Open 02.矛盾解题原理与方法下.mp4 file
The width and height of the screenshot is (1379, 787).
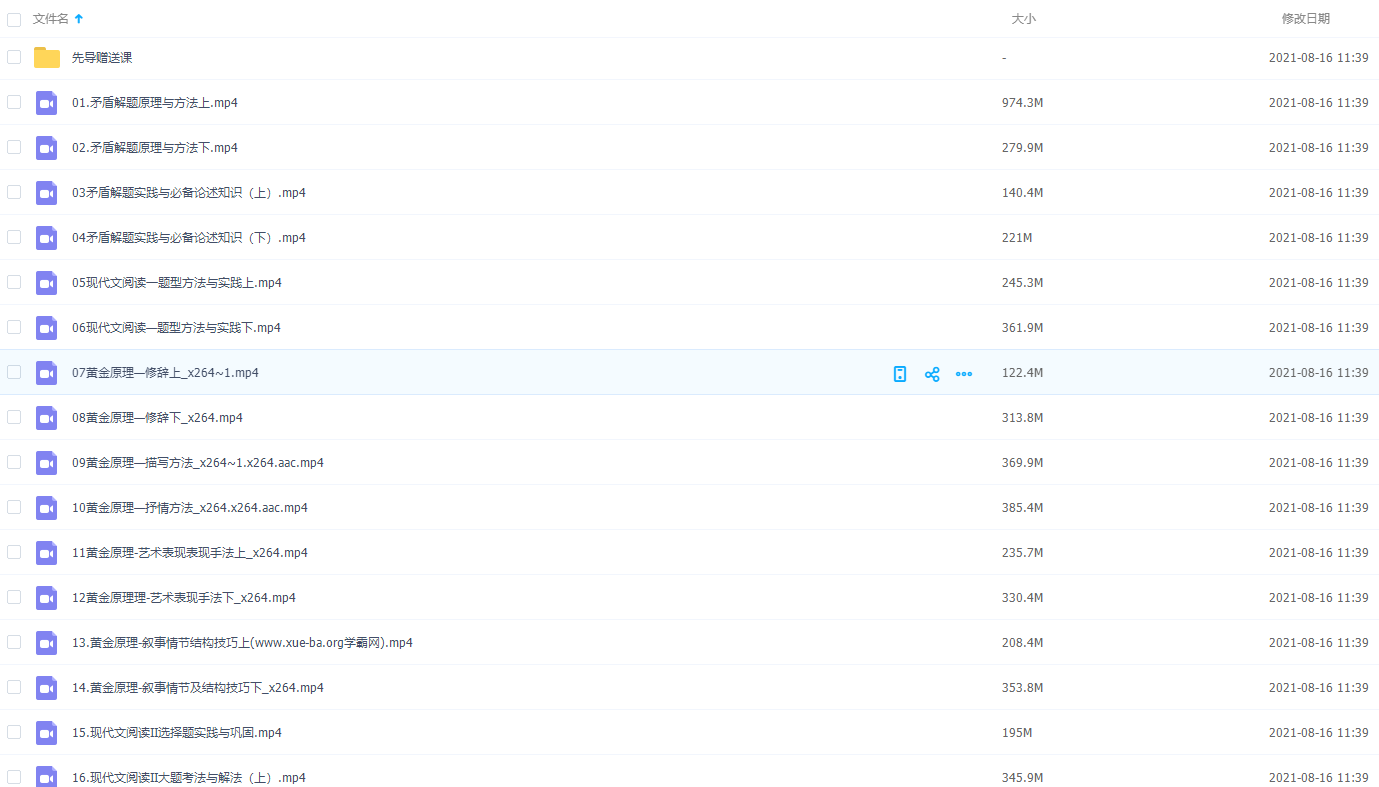pyautogui.click(x=155, y=148)
